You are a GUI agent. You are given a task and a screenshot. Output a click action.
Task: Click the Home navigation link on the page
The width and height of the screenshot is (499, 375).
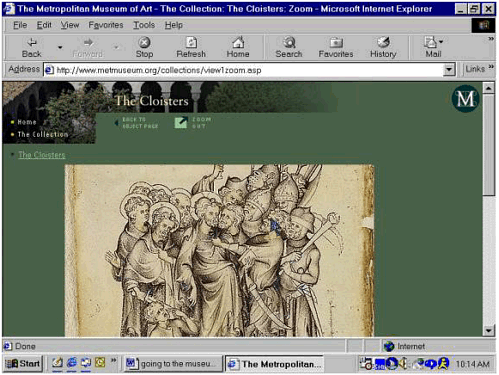[x=27, y=122]
